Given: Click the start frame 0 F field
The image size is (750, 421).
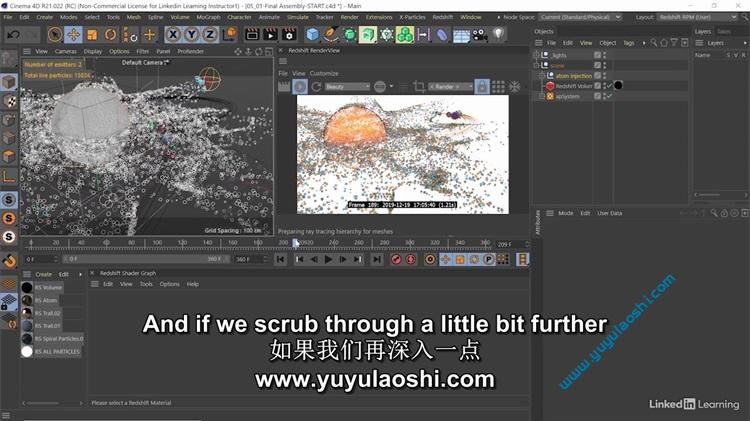Looking at the screenshot, I should (41, 259).
